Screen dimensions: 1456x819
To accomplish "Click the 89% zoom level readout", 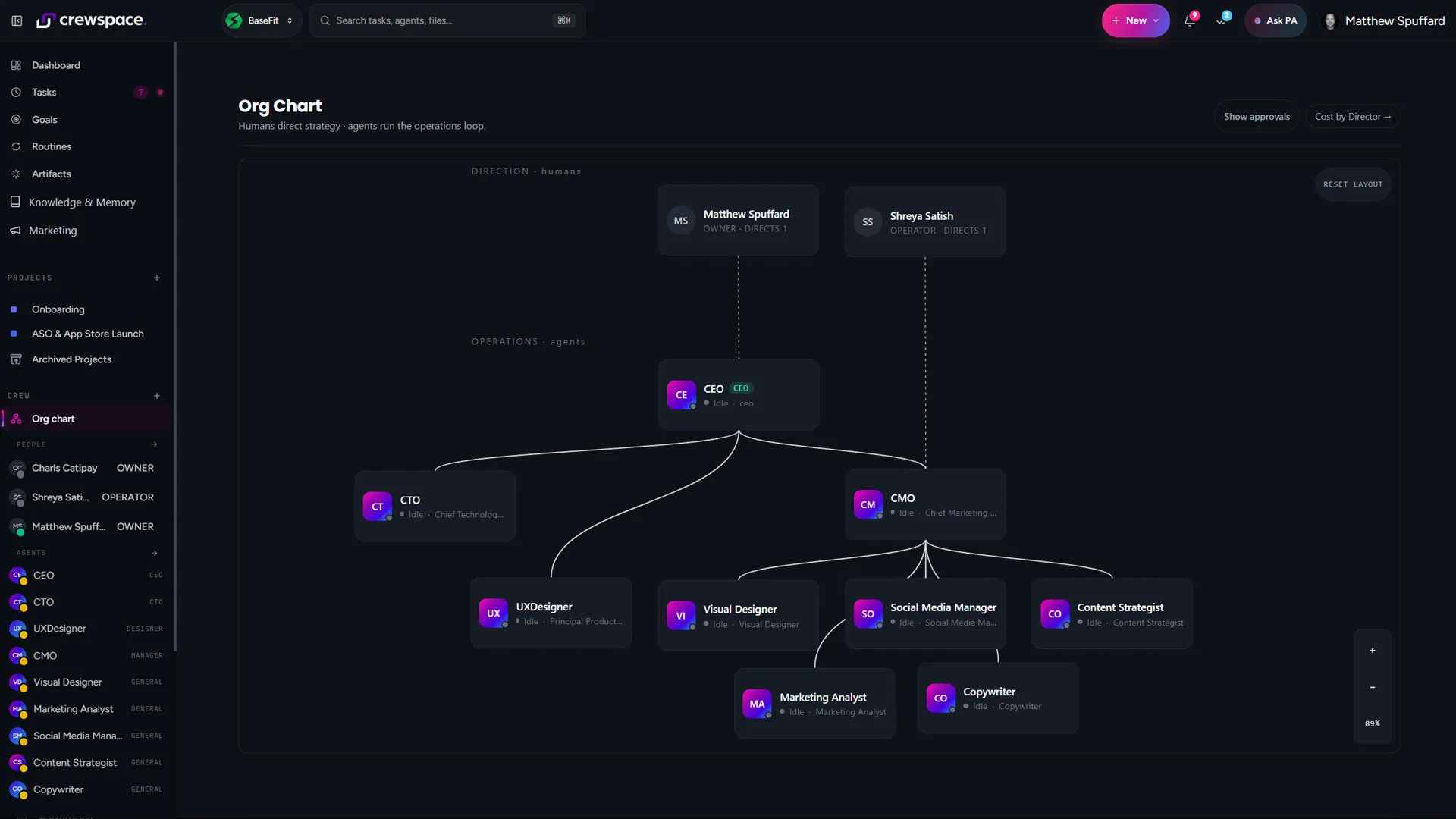I will (x=1373, y=723).
